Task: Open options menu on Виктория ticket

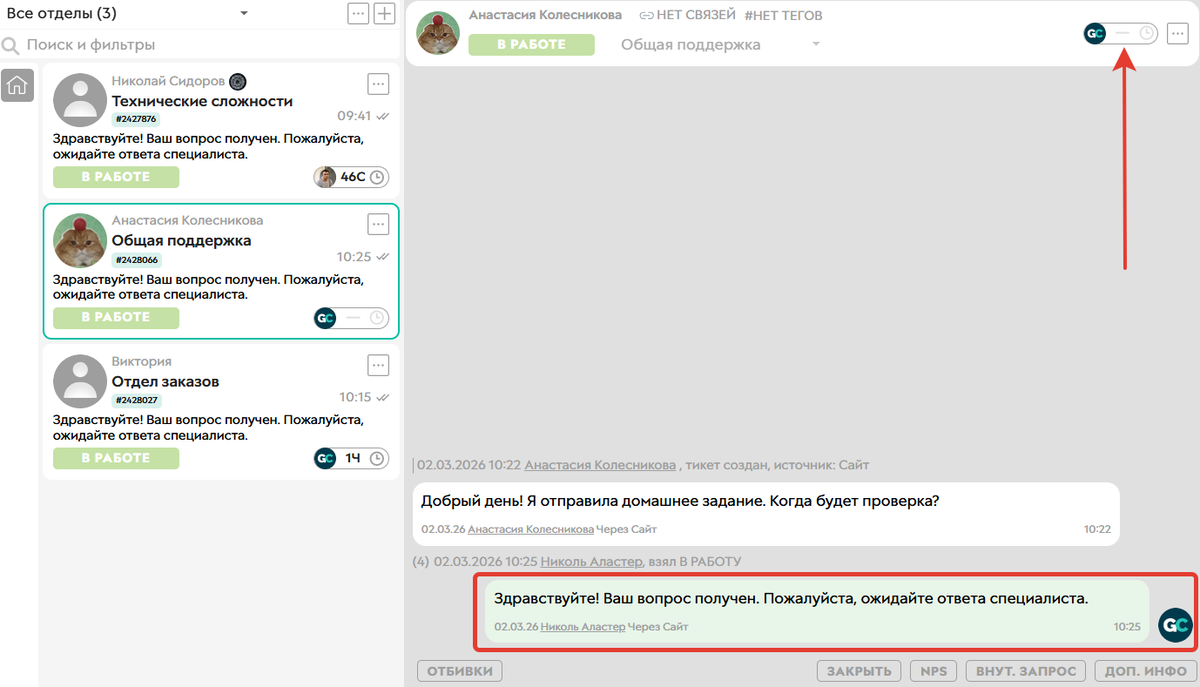Action: (x=378, y=364)
